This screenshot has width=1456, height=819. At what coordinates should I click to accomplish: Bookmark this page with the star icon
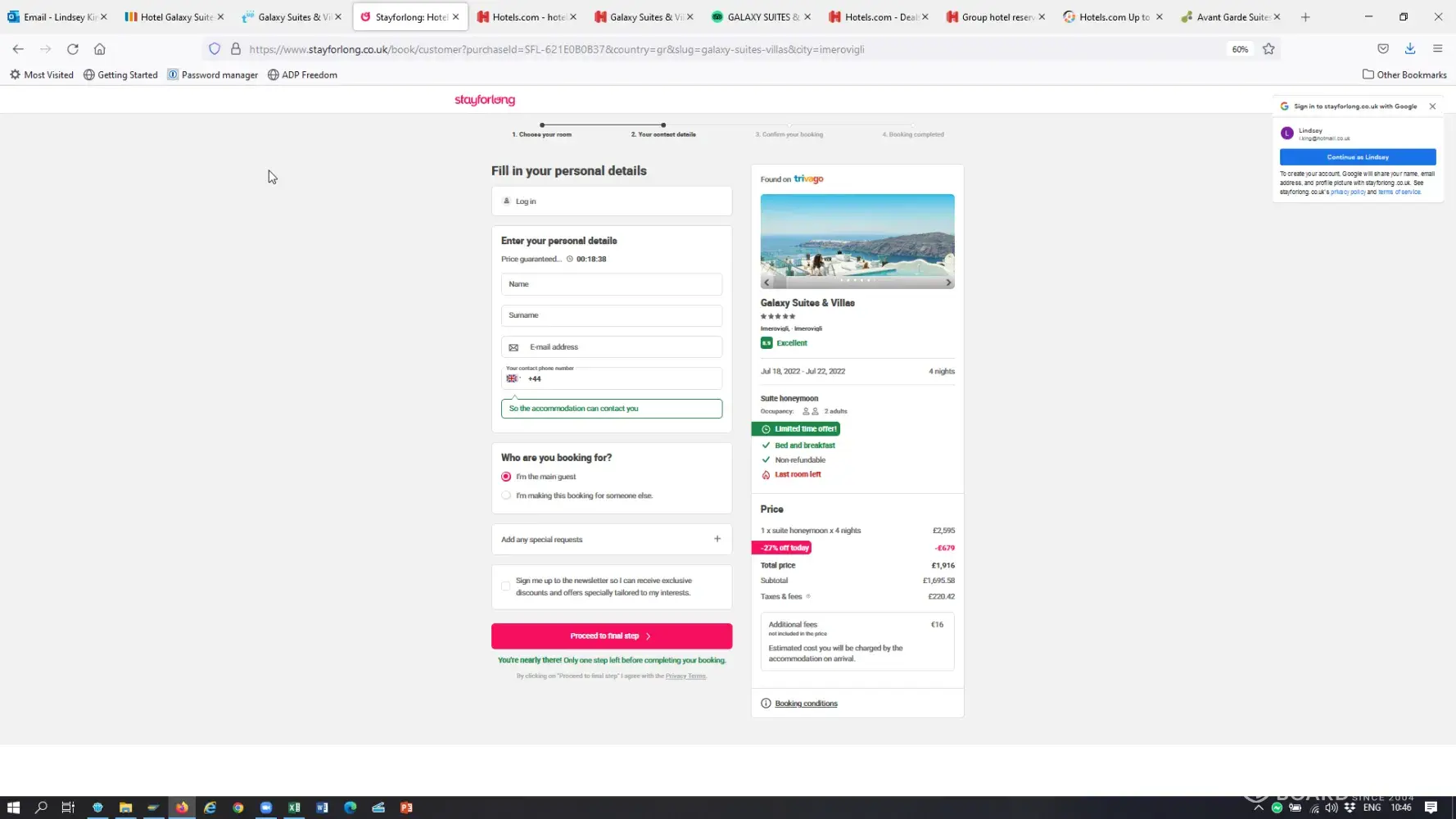[x=1268, y=49]
